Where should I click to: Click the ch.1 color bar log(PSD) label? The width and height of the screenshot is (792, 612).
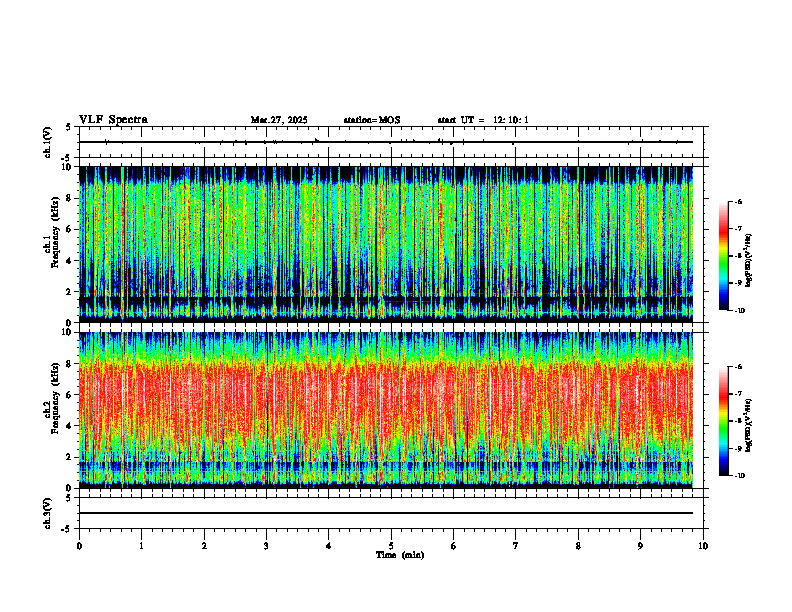[749, 261]
